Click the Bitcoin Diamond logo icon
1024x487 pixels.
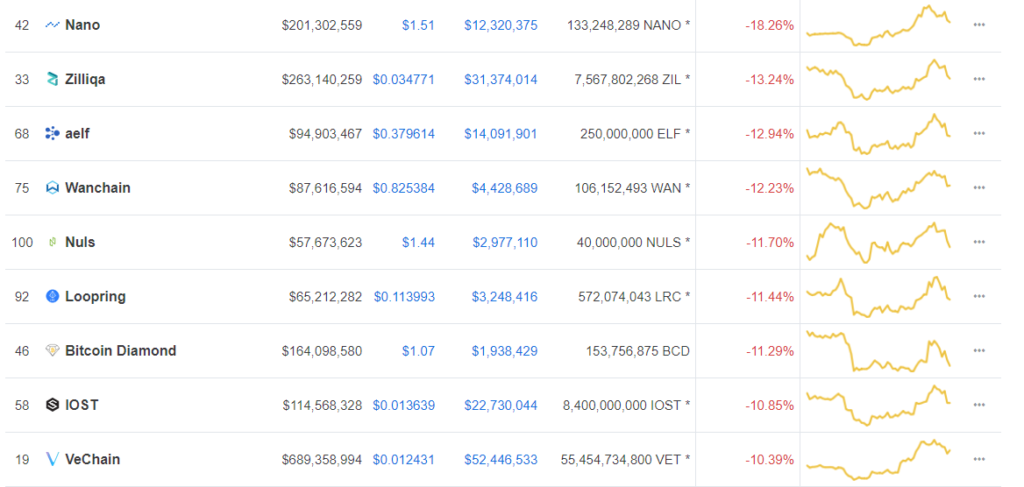53,351
